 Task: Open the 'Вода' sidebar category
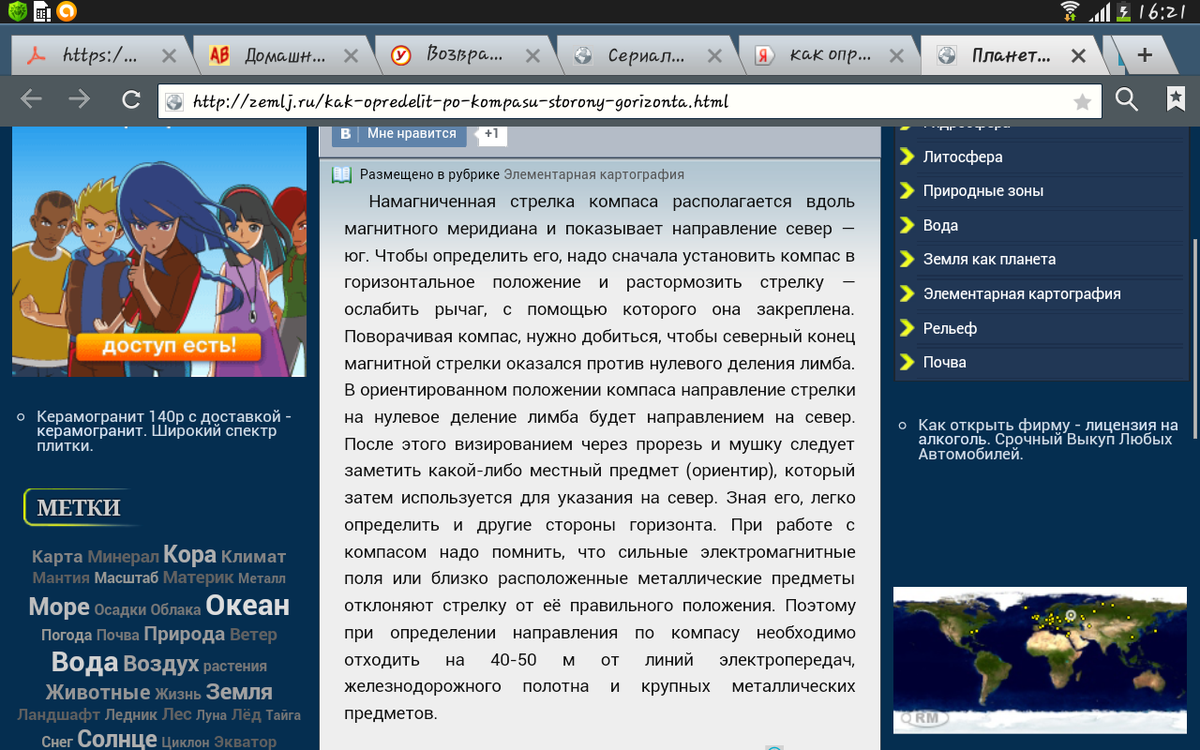(x=940, y=225)
